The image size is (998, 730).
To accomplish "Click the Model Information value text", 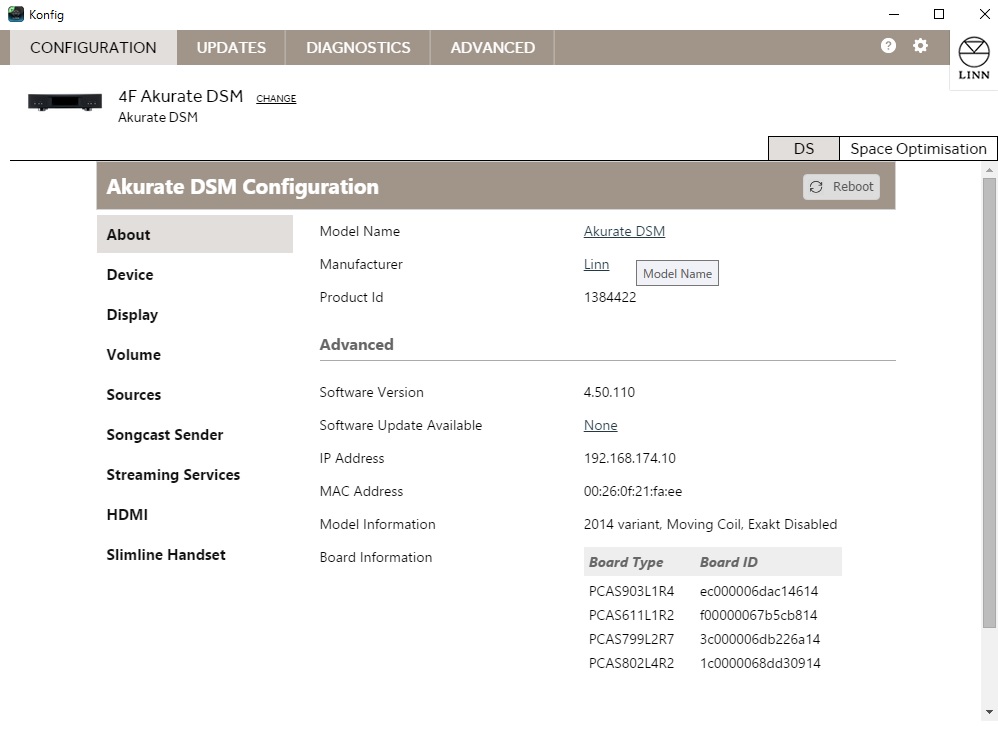I will click(710, 525).
